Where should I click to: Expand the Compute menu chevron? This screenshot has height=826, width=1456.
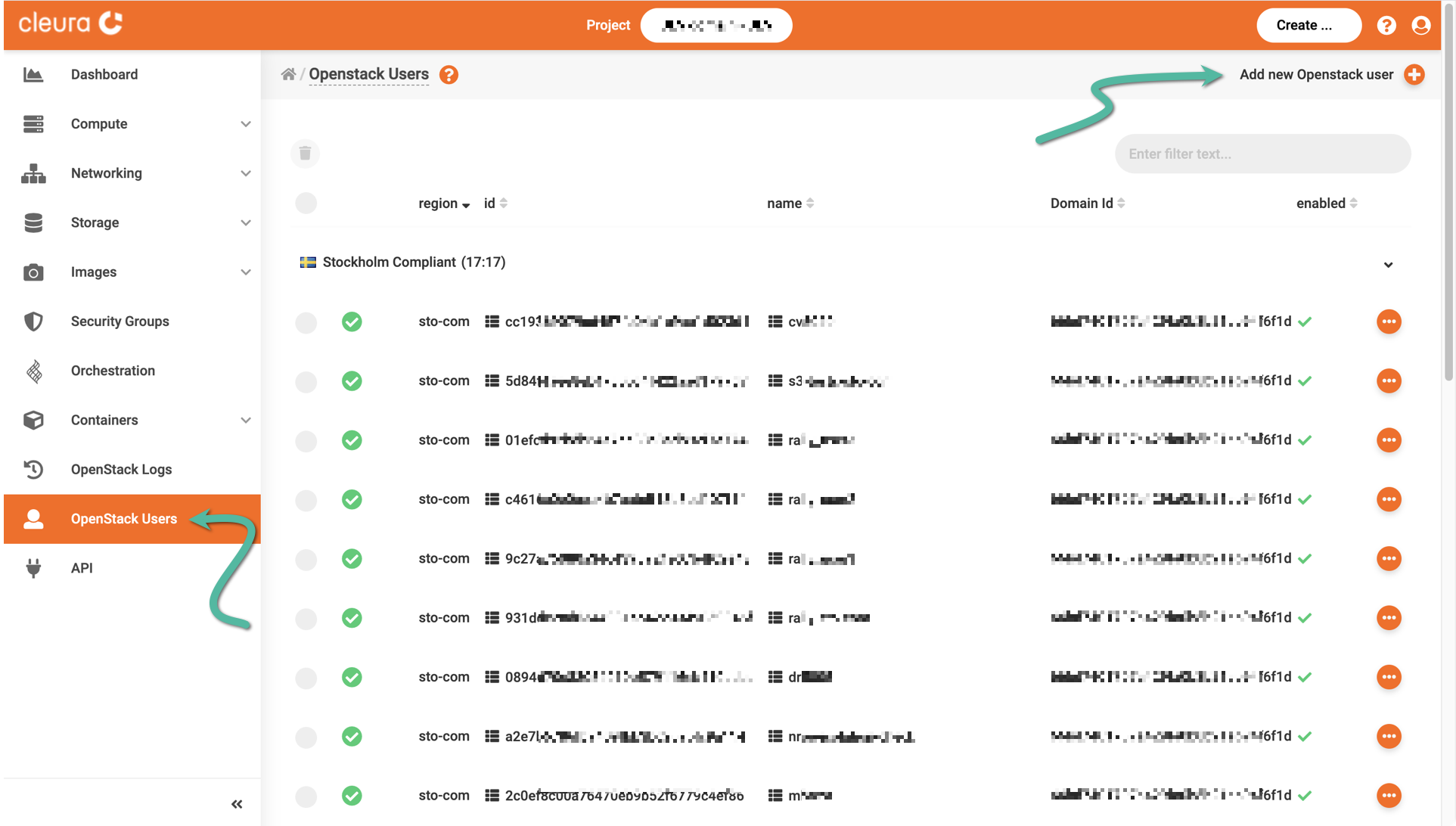coord(245,124)
